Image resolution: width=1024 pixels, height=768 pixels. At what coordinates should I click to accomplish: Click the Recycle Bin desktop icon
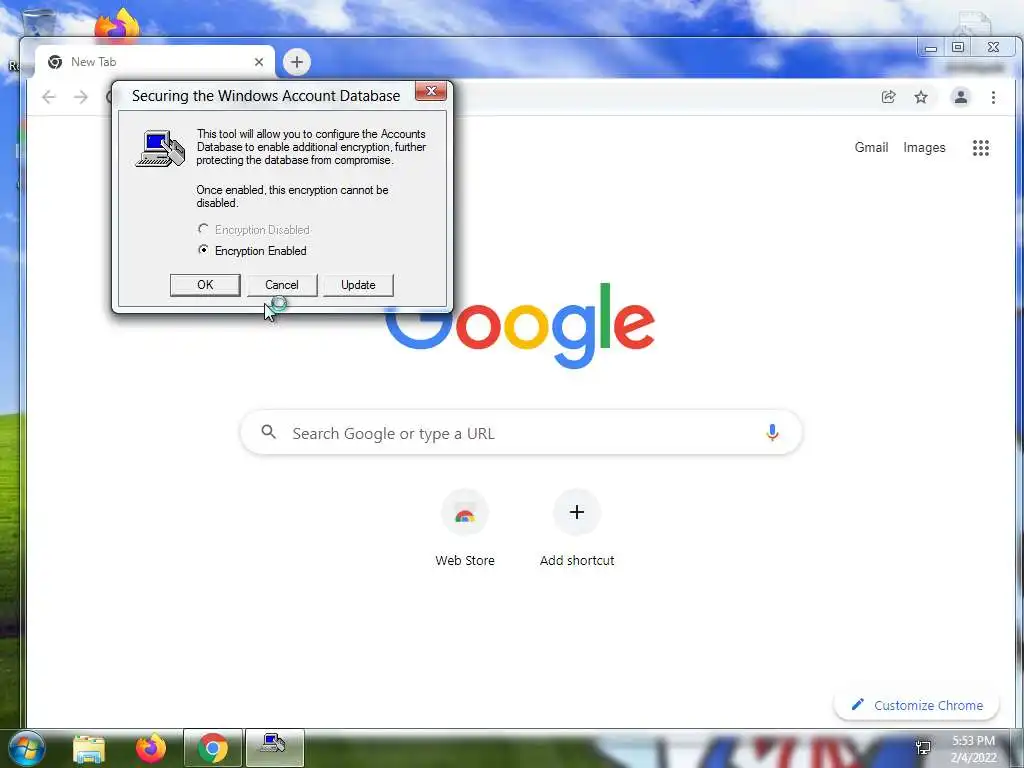tap(39, 22)
